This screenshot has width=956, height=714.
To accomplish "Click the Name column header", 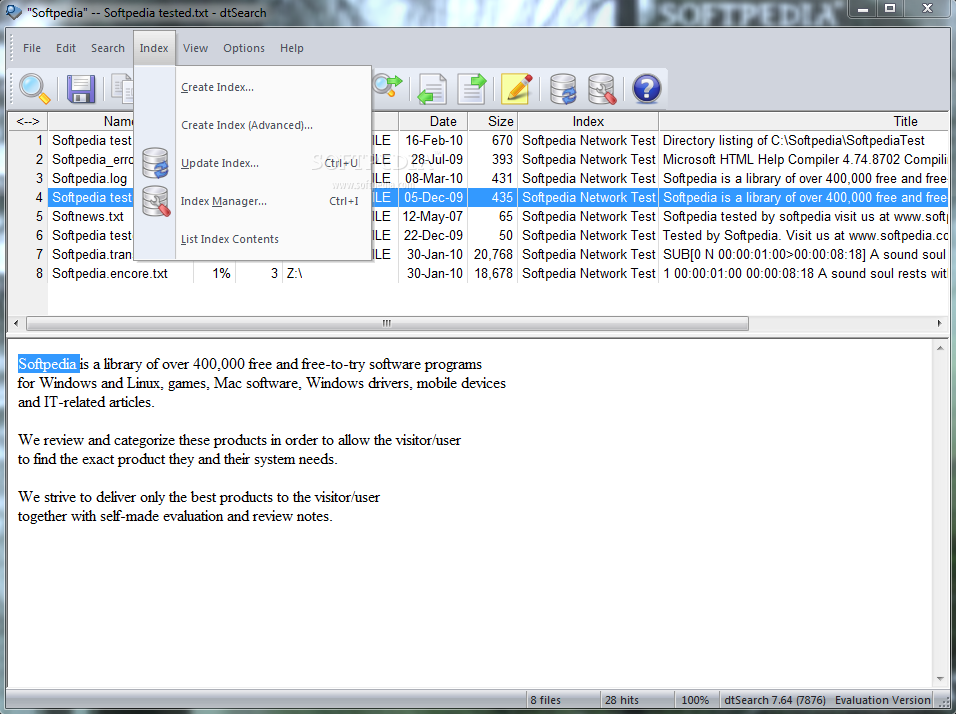I will [x=91, y=121].
